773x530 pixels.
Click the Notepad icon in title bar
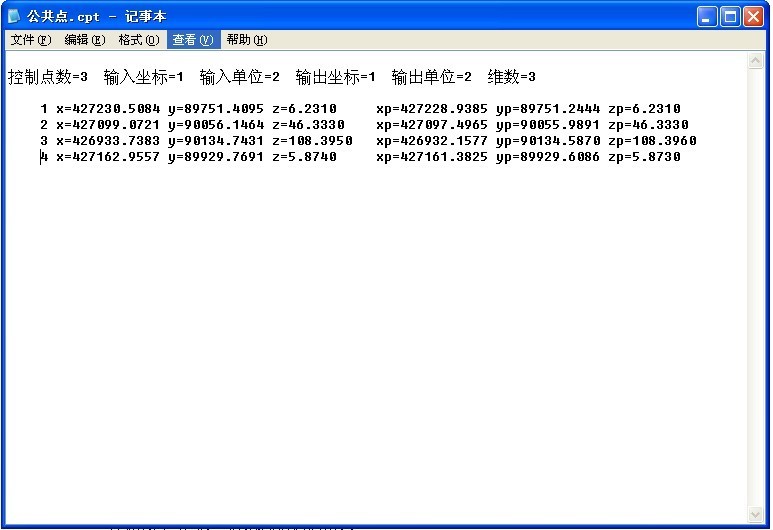(x=14, y=16)
